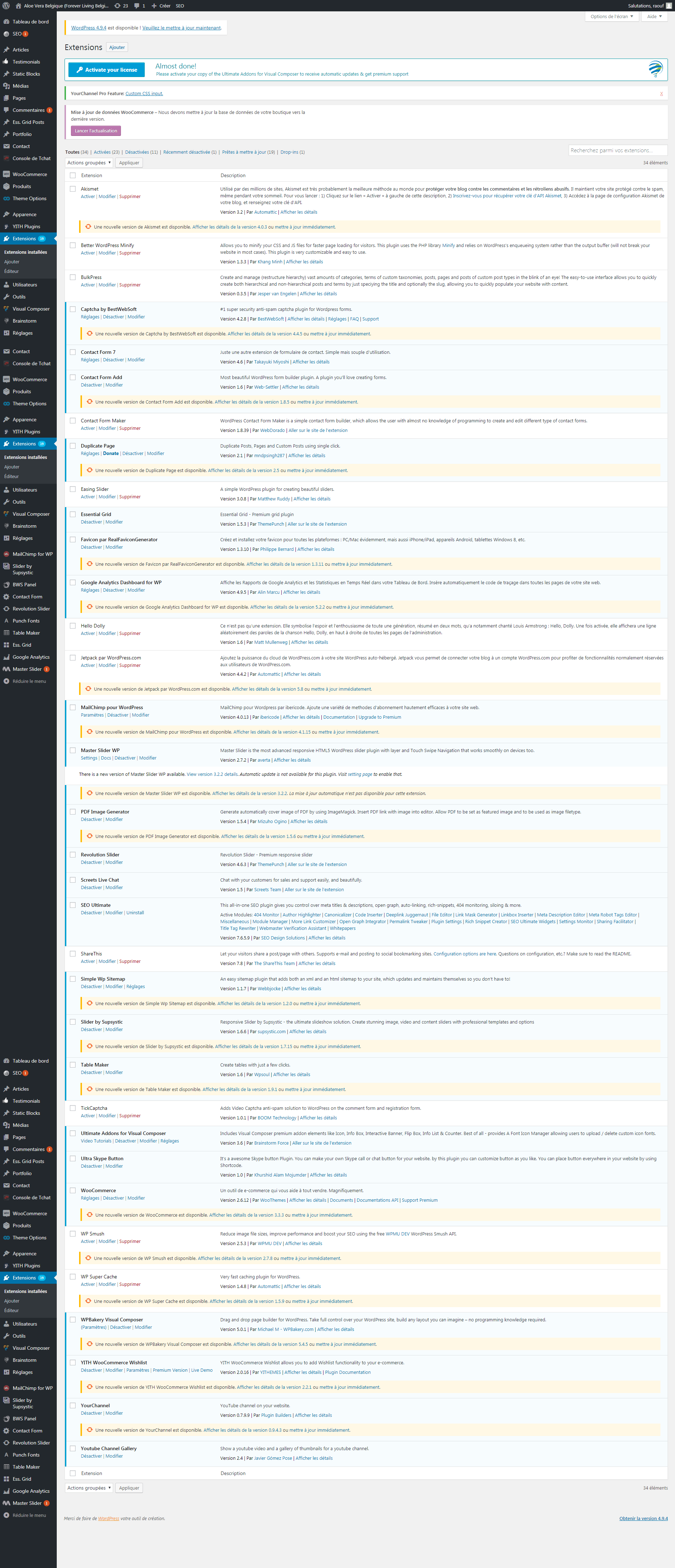Open Live Demo under YITH WooCommerce Wishlist
Viewport: 675px width, 1568px height.
(202, 1371)
